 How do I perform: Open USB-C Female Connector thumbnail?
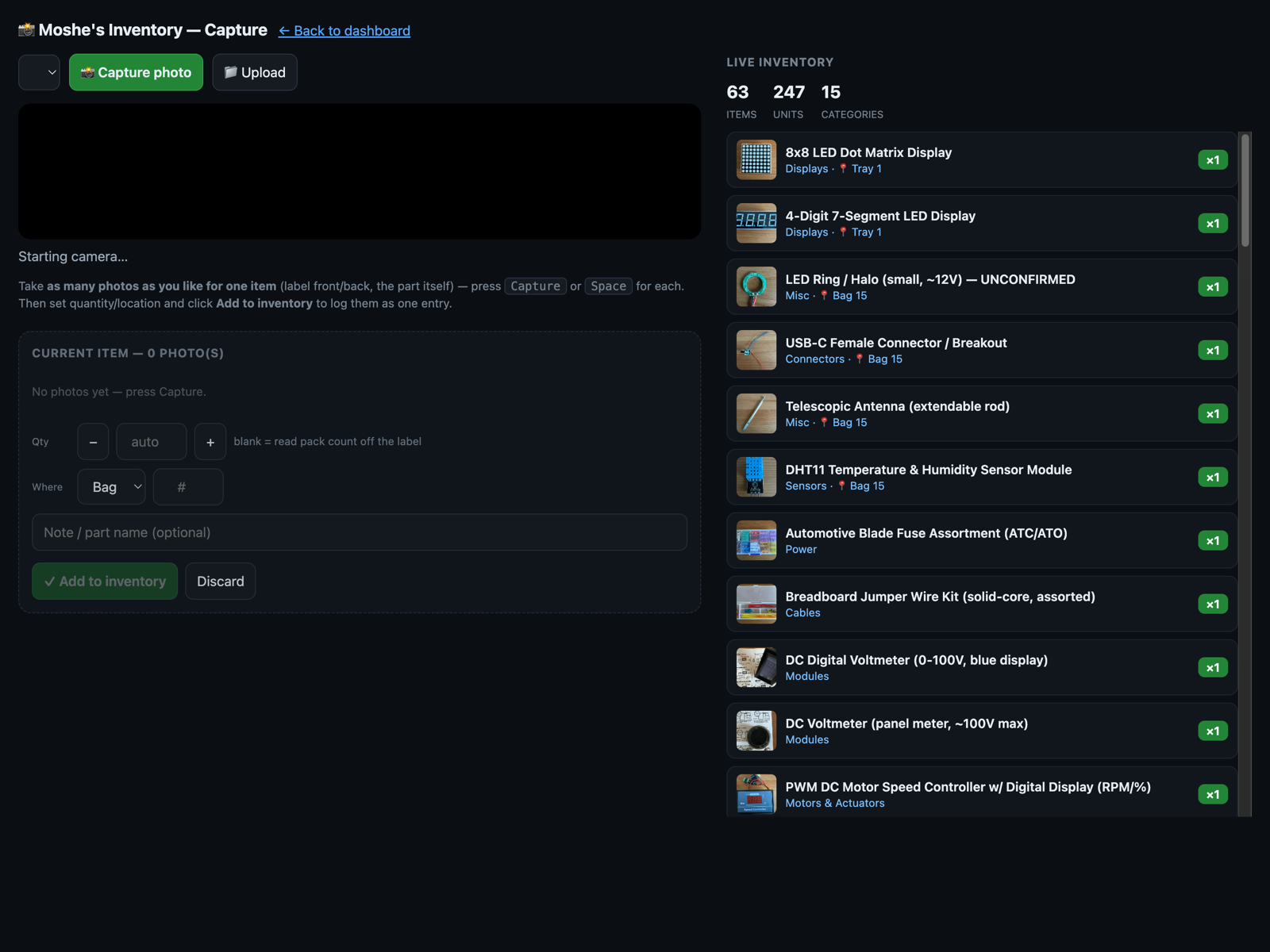click(x=756, y=350)
